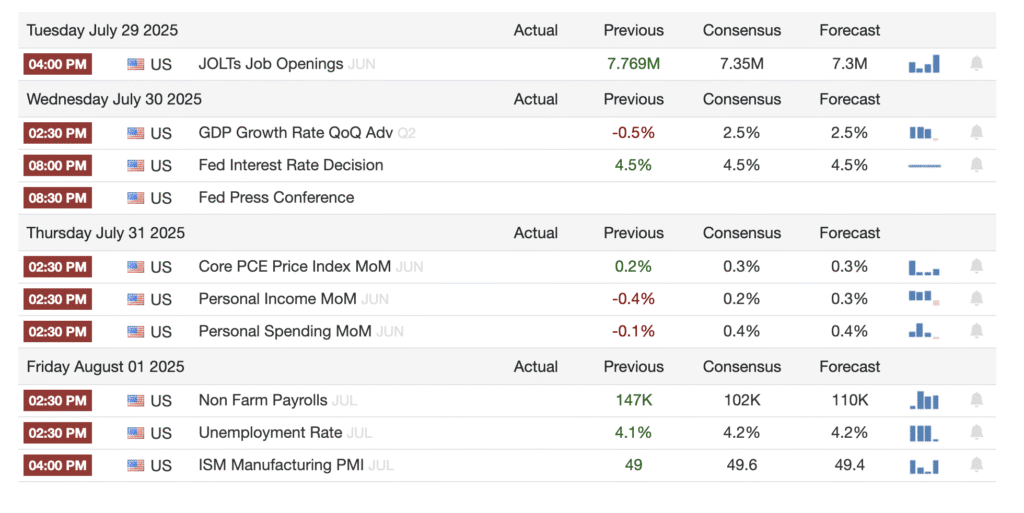Toggle notification bell for Non Farm Payrolls

coord(976,400)
